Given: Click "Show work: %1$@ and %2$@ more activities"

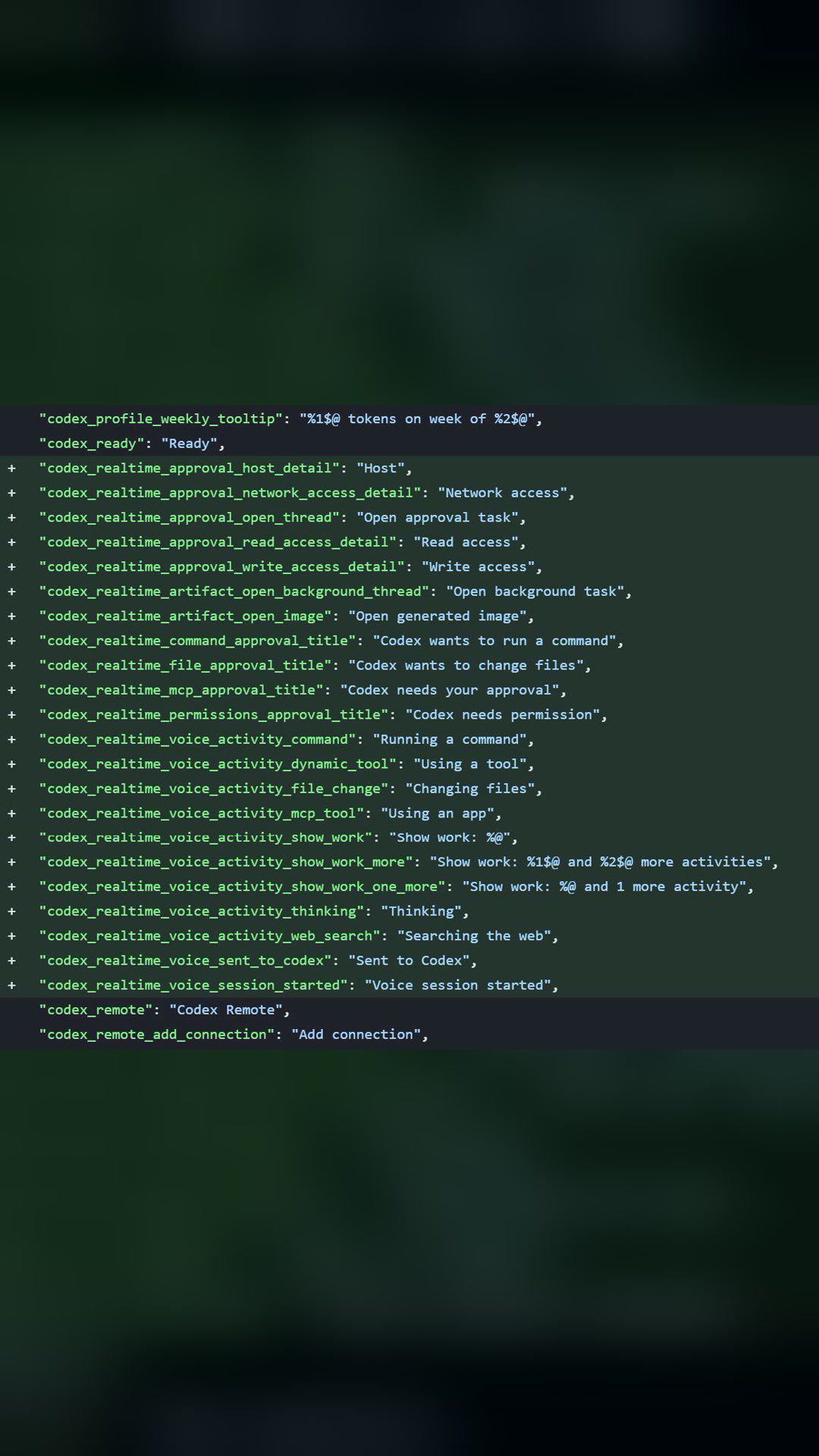Looking at the screenshot, I should pyautogui.click(x=600, y=862).
